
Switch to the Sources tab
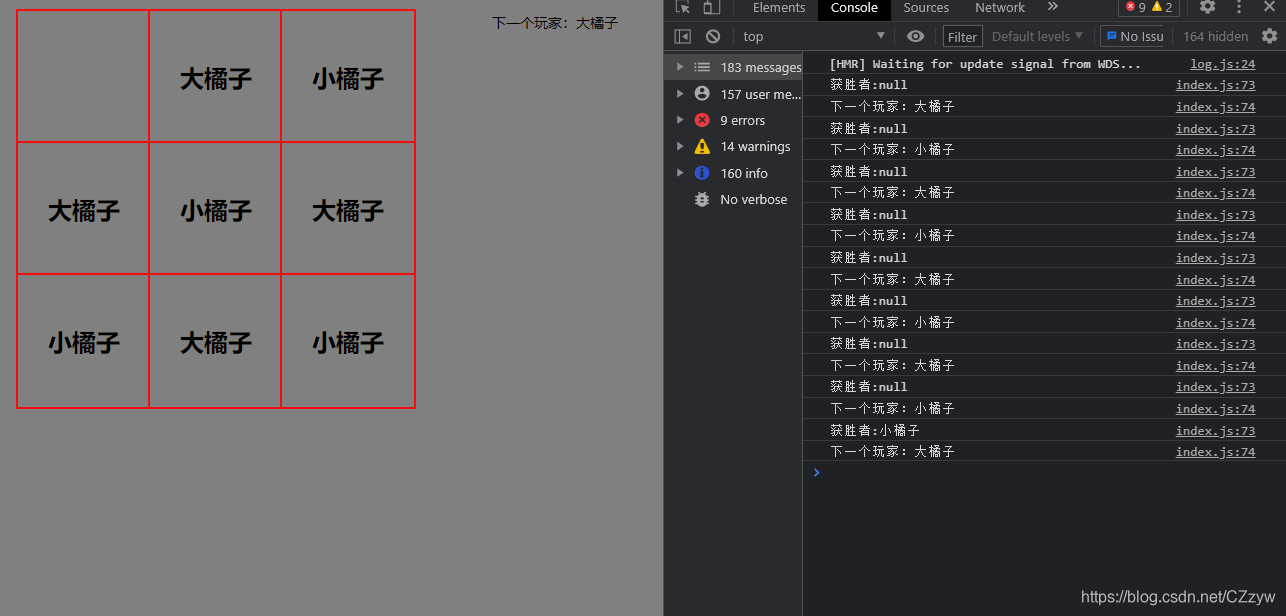(925, 7)
